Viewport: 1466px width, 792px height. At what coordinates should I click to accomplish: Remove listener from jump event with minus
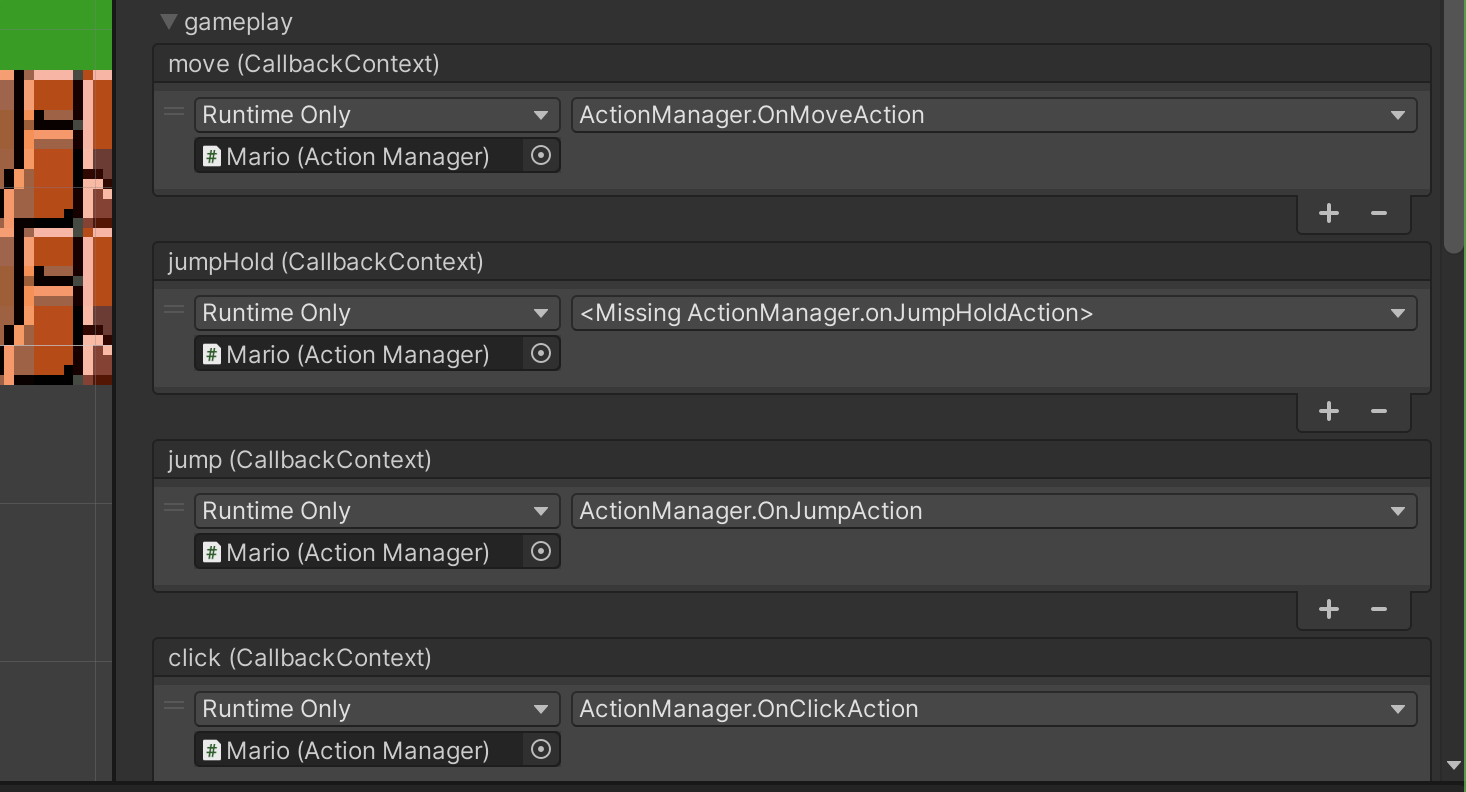coord(1379,609)
